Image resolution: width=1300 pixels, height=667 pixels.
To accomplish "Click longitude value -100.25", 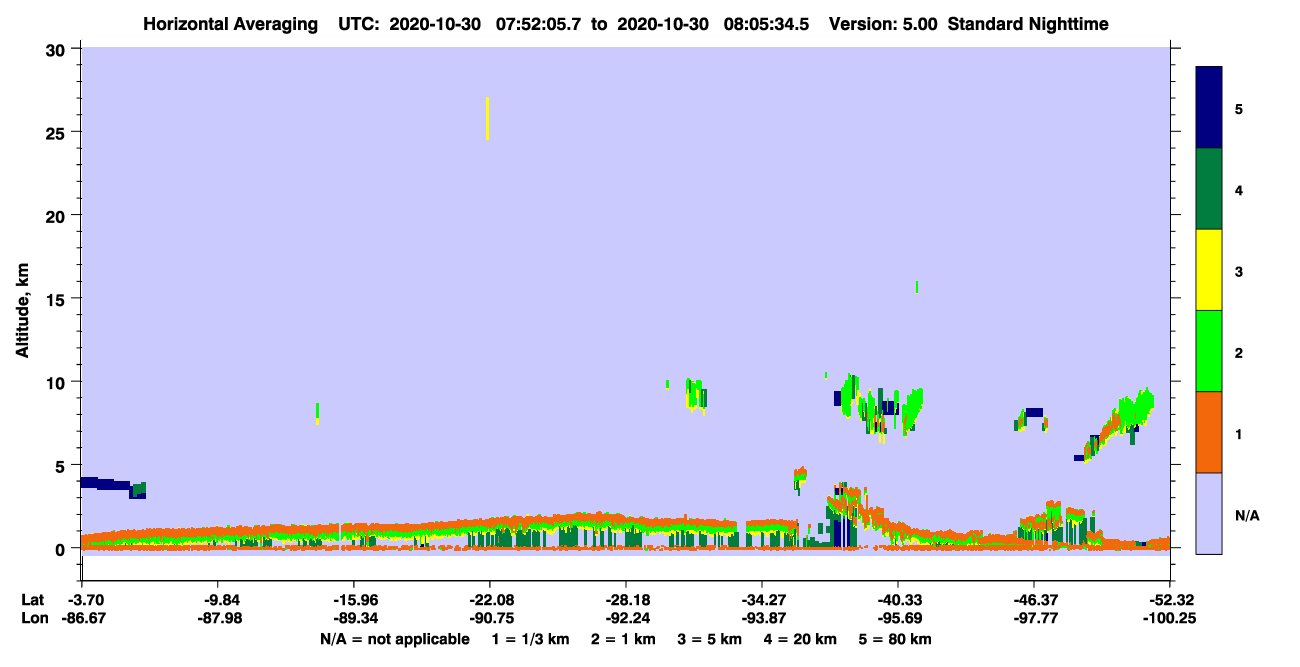I will [x=1170, y=618].
